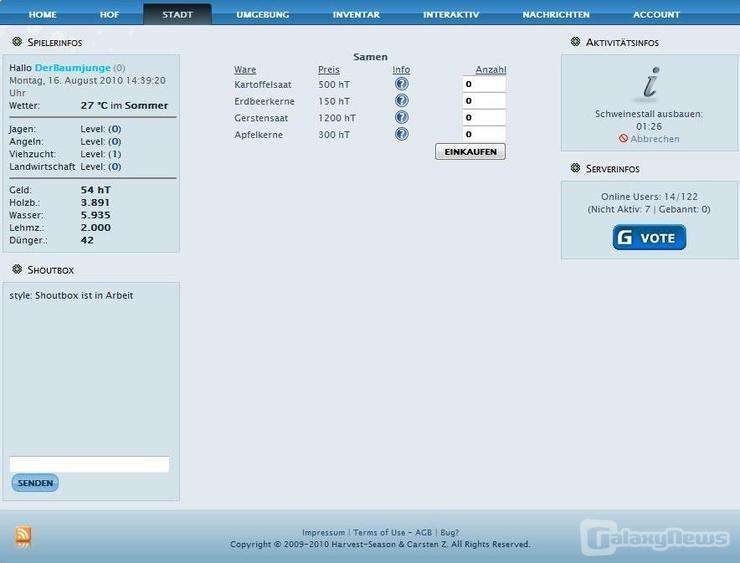Open the Gerstensaat info icon
This screenshot has height=563, width=740.
tap(401, 118)
